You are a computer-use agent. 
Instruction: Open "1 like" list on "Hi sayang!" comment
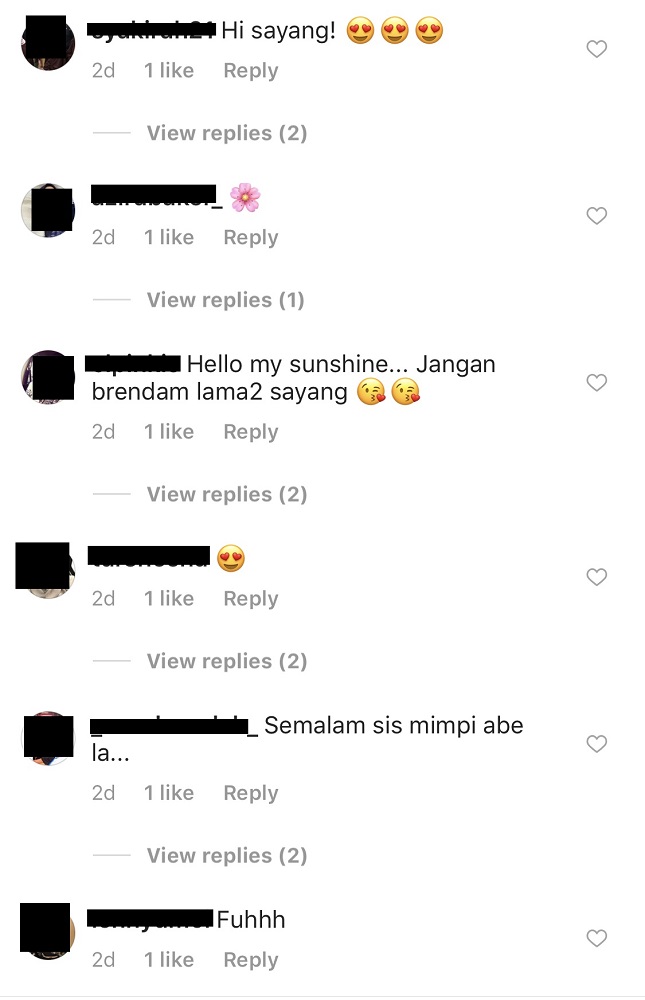[169, 70]
